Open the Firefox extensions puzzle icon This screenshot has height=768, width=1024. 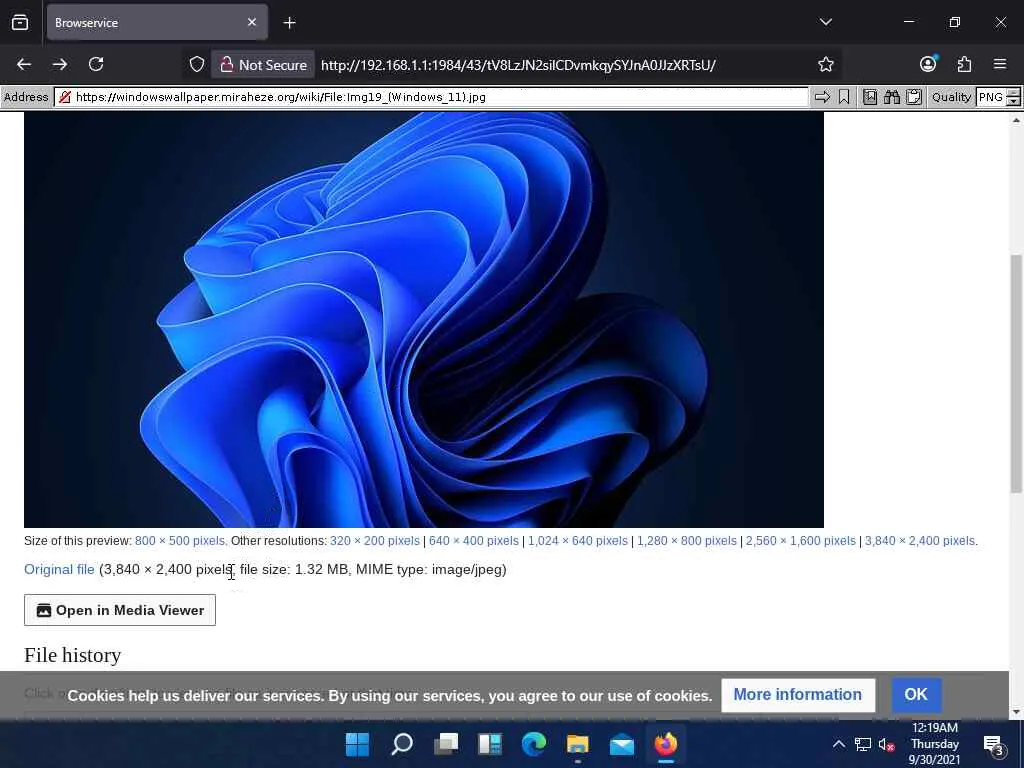965,64
